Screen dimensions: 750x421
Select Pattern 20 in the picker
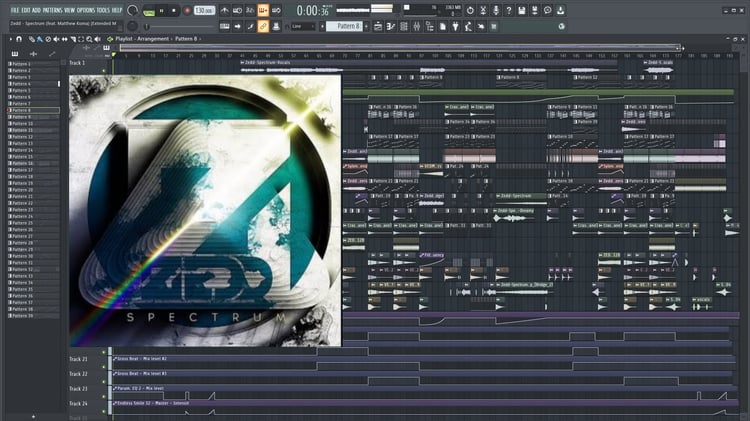(33, 190)
